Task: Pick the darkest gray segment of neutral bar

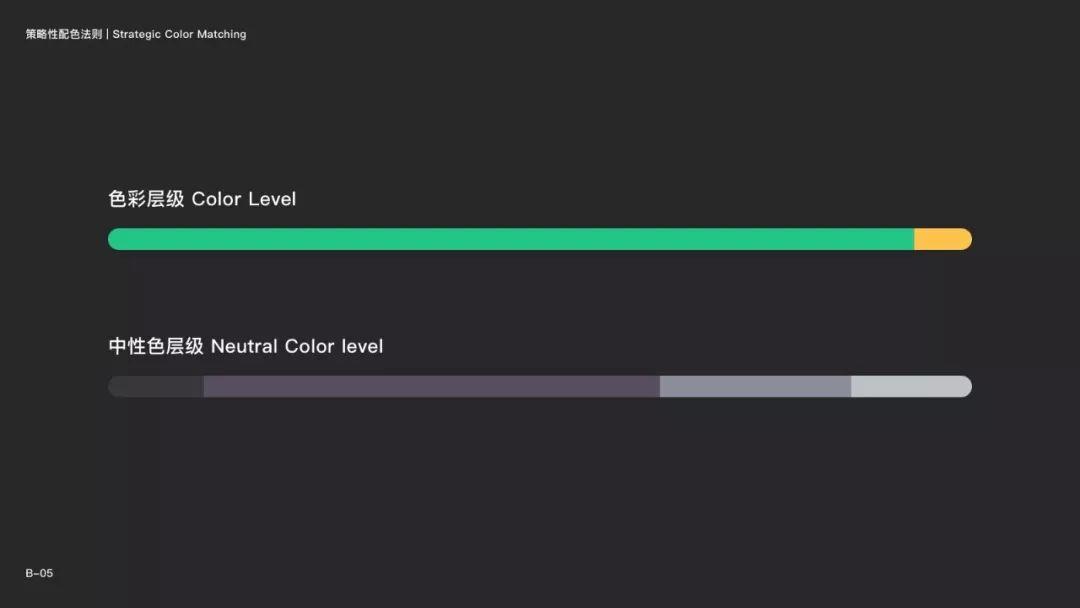Action: pyautogui.click(x=156, y=386)
